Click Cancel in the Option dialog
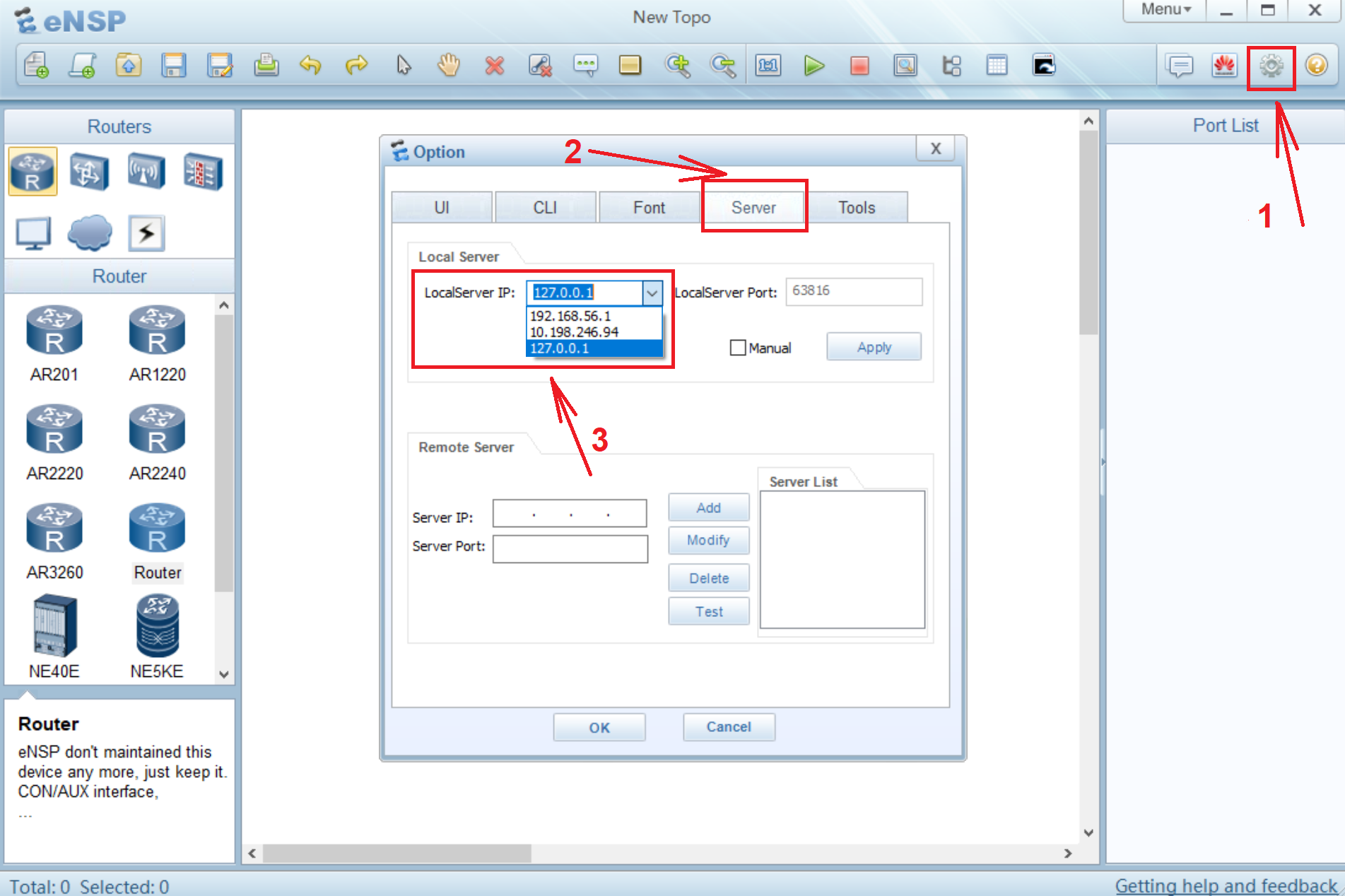Image resolution: width=1345 pixels, height=896 pixels. [729, 727]
